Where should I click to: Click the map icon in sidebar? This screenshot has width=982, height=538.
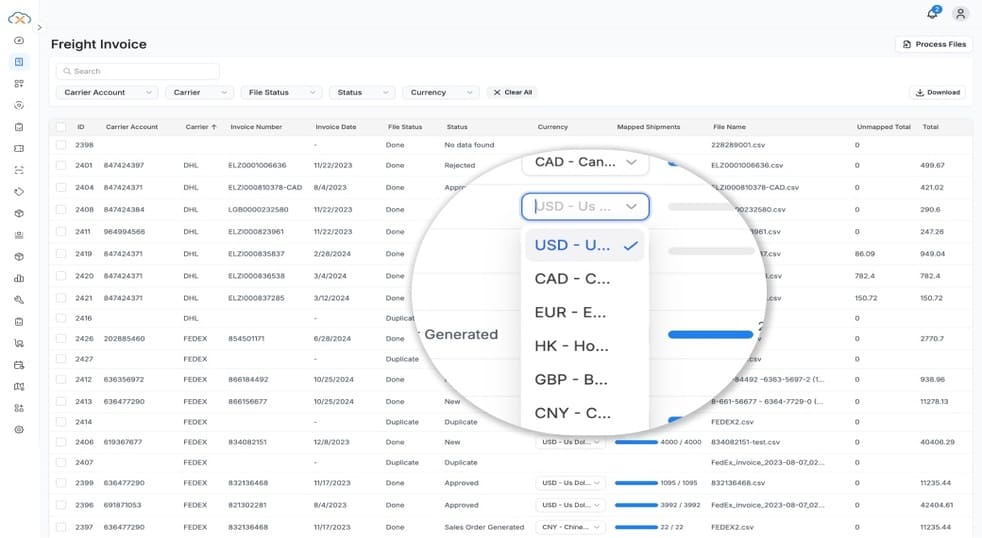click(x=19, y=386)
